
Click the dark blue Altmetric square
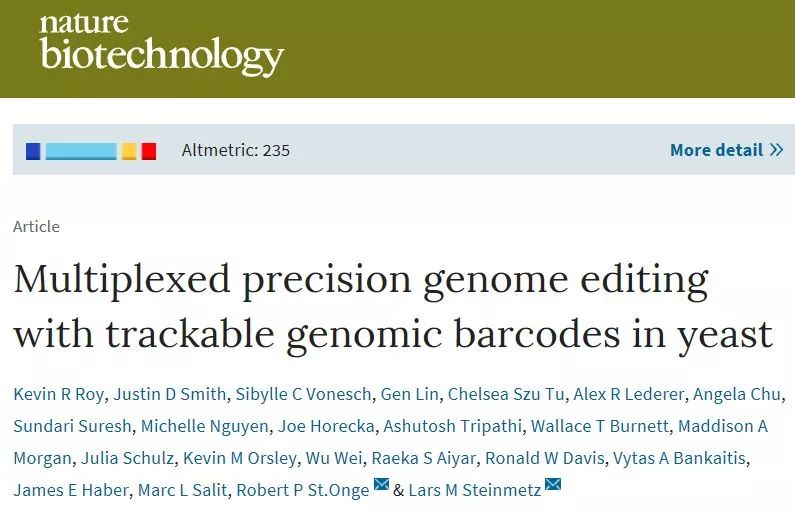33,151
